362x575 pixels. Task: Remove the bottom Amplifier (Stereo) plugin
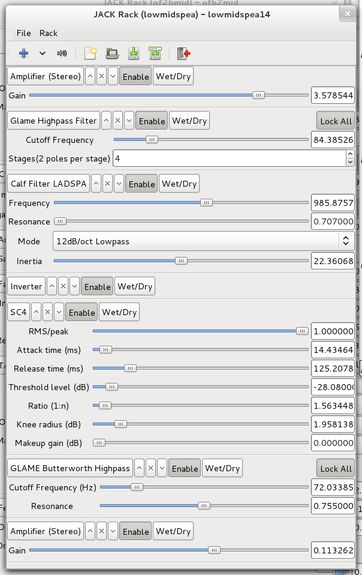(x=102, y=531)
